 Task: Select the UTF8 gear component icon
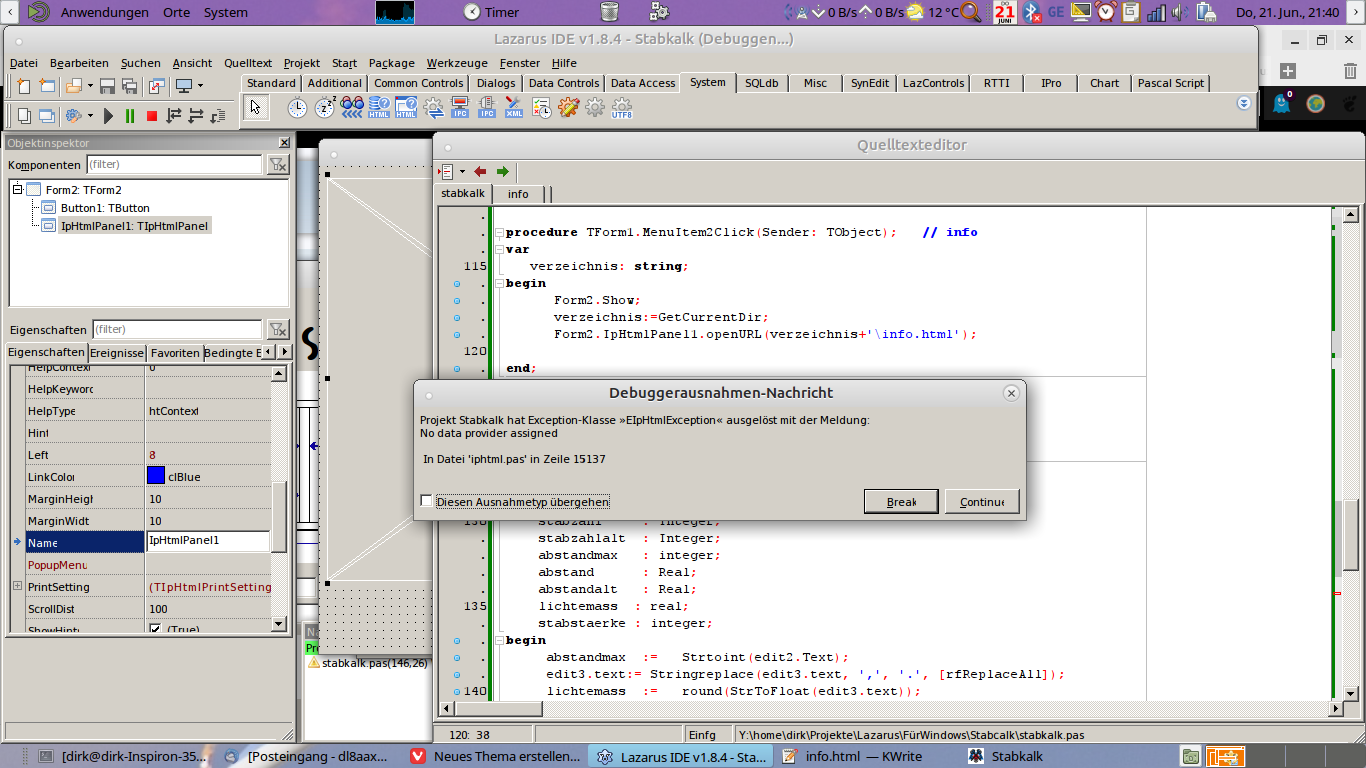[x=622, y=108]
